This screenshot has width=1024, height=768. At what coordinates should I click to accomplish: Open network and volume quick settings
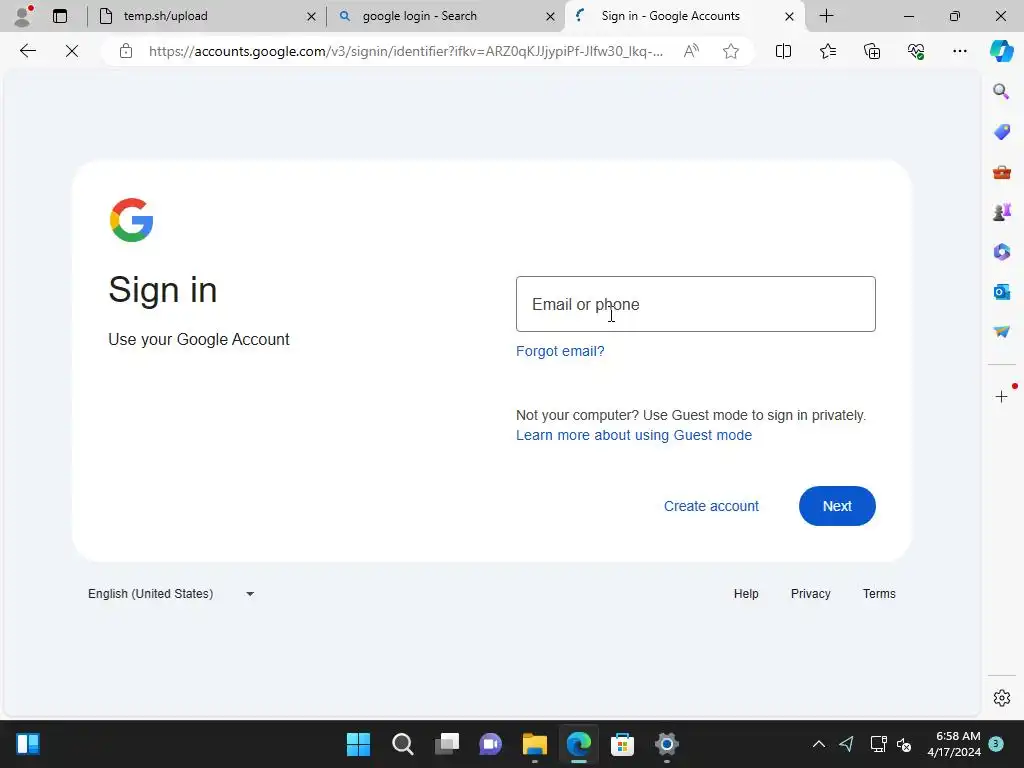(891, 744)
